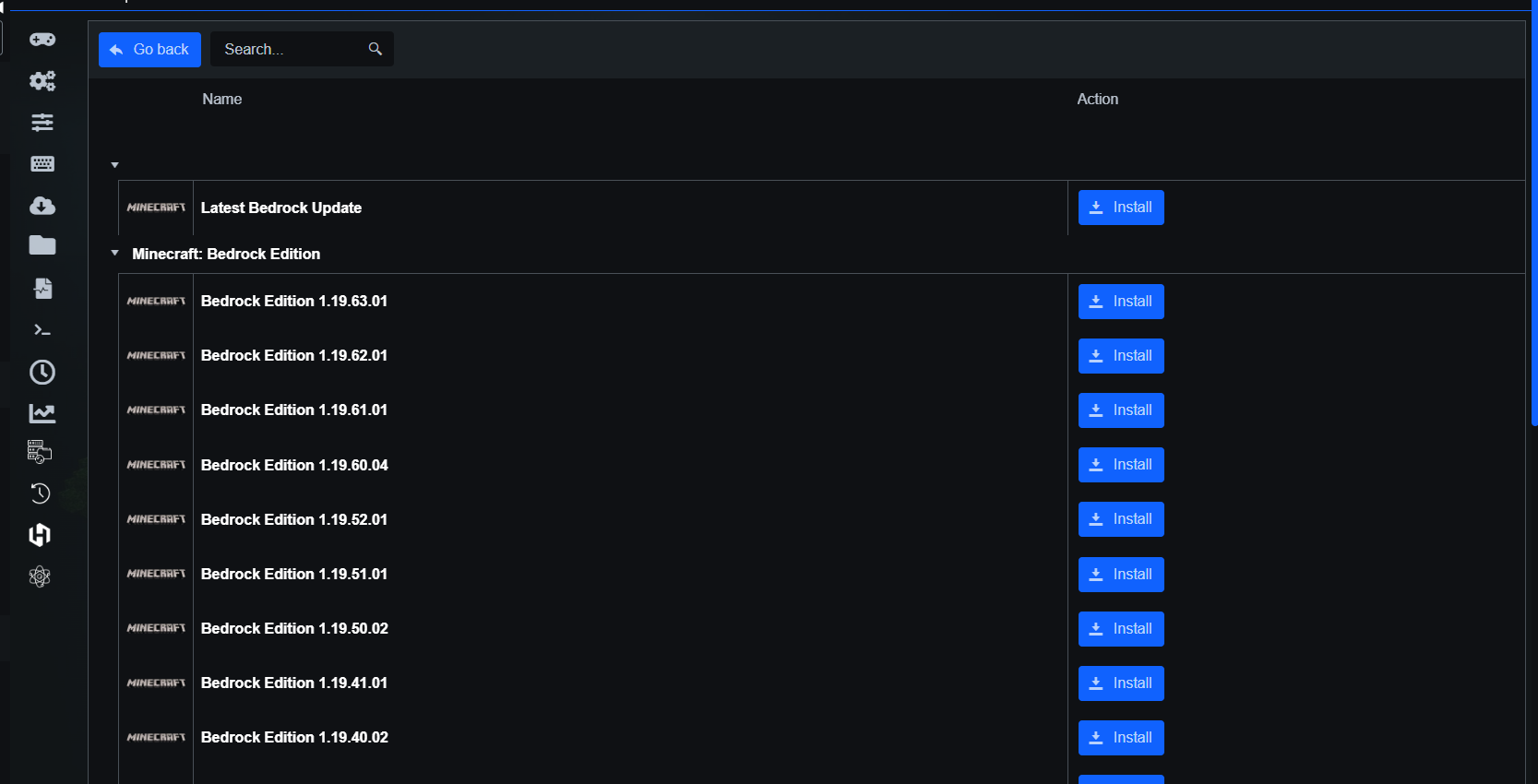Install Bedrock Edition 1.19.41.01

(x=1121, y=683)
